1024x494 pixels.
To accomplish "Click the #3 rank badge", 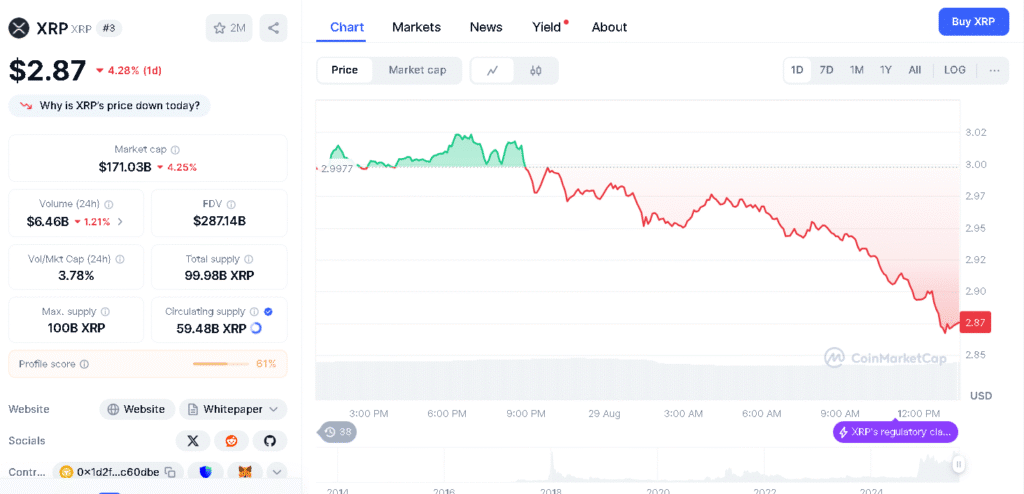I will tap(109, 29).
